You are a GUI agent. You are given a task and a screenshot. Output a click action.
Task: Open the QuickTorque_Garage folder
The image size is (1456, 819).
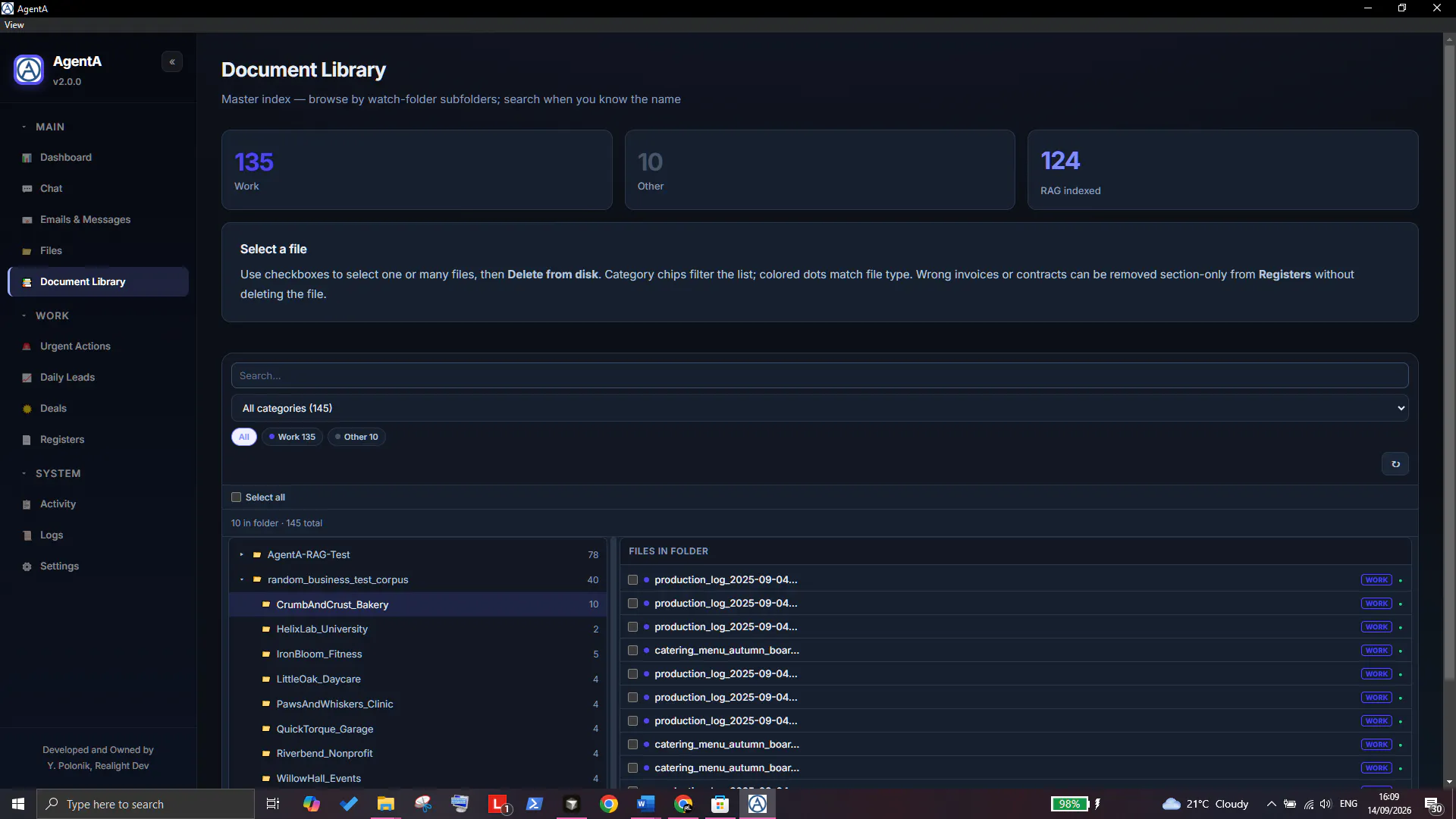[418, 730]
